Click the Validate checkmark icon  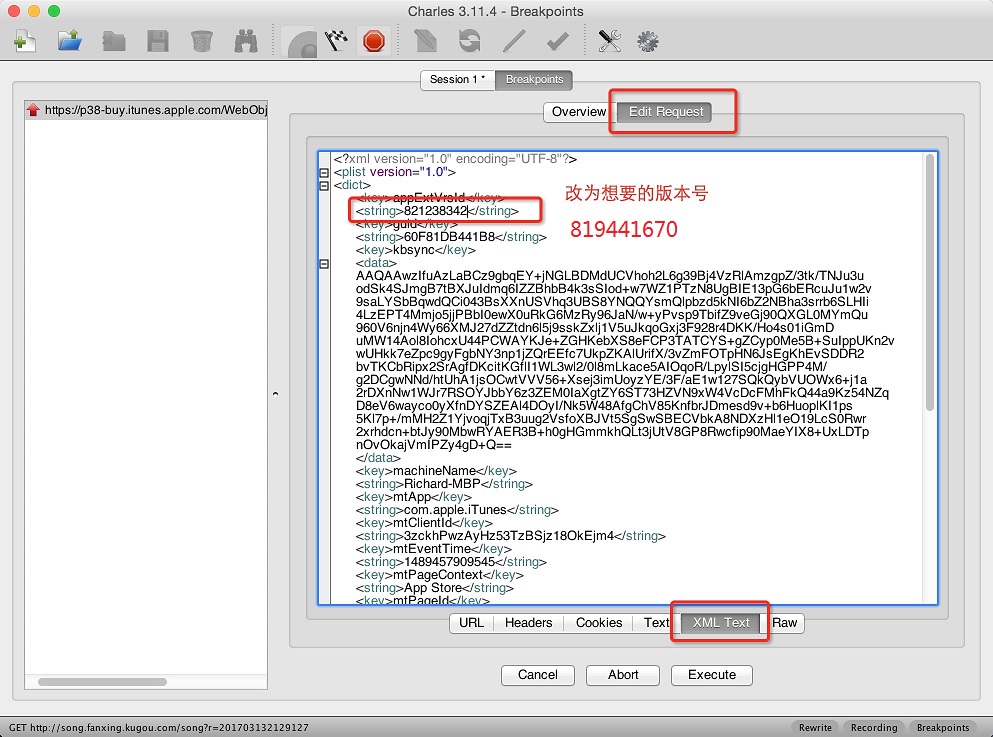[557, 42]
